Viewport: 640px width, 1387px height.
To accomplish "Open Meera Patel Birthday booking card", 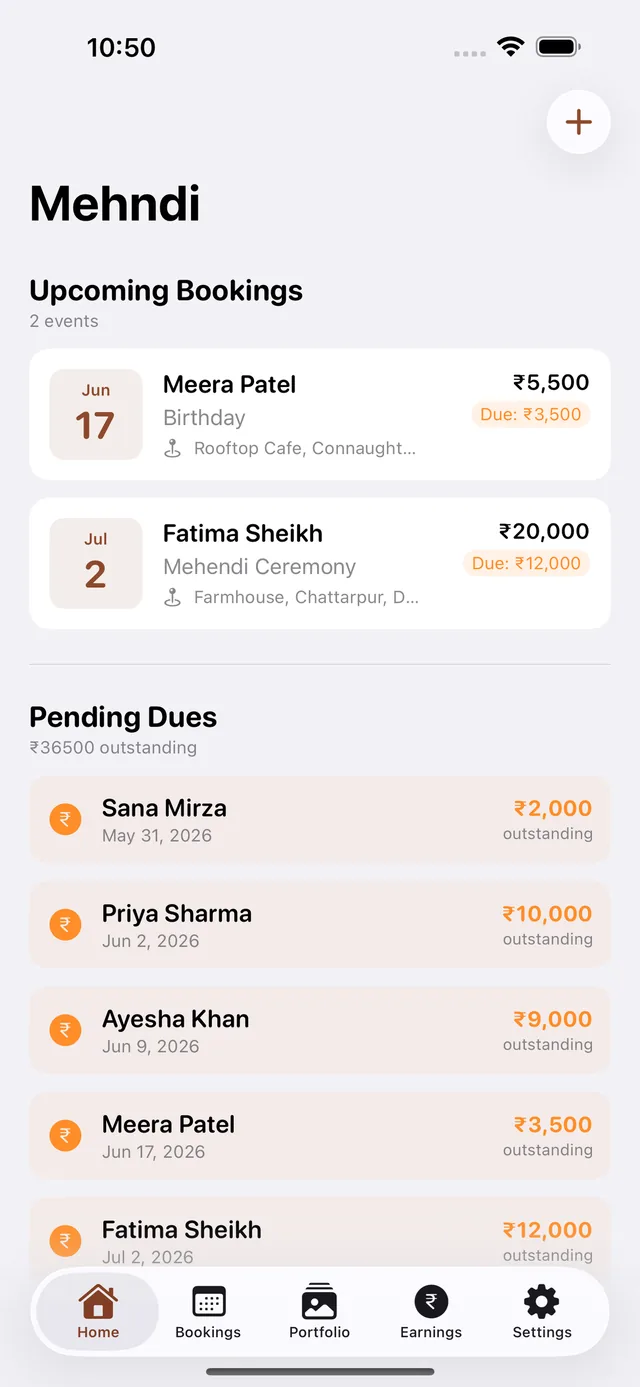I will (320, 414).
